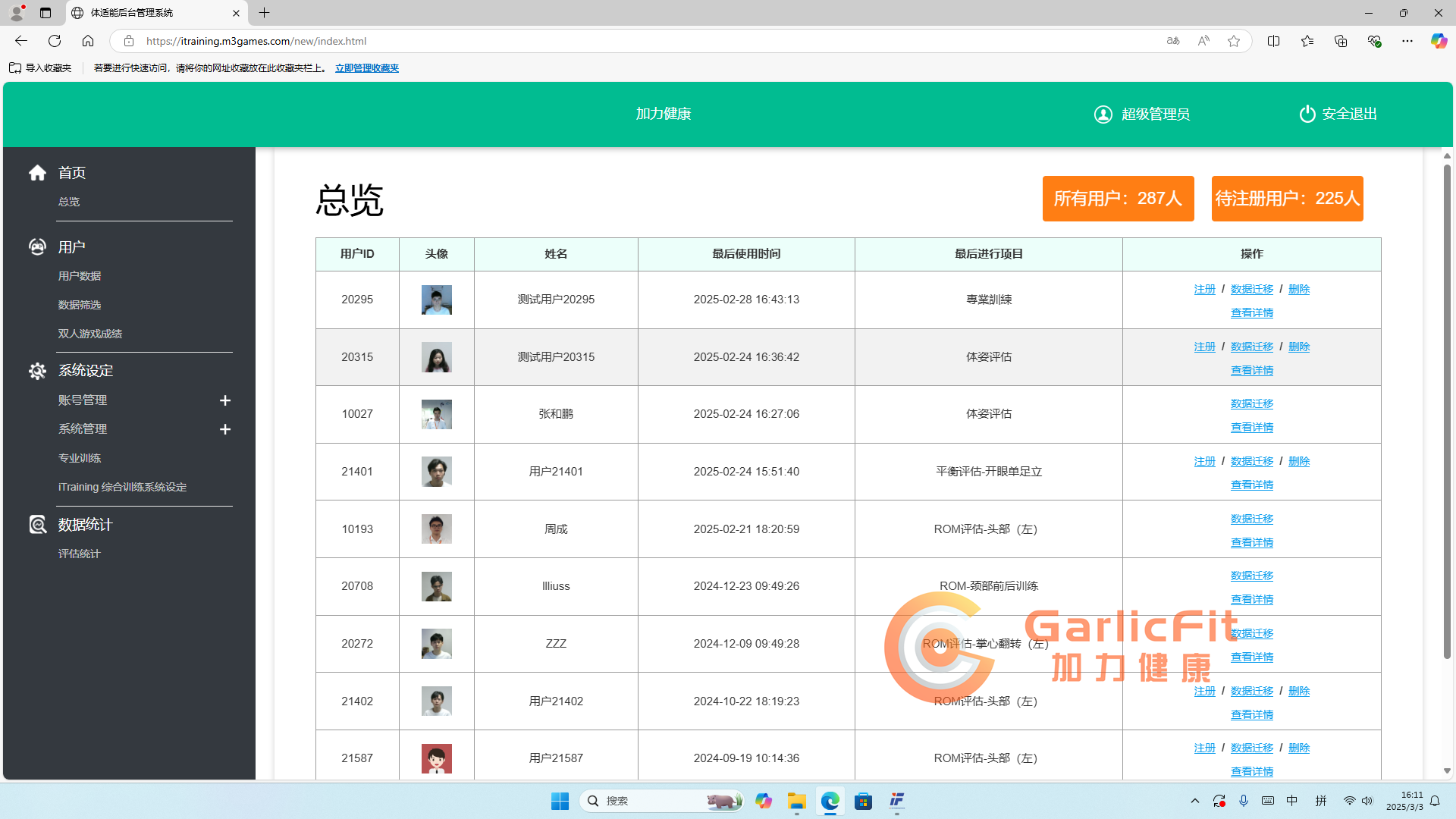Click the power icon for 安全退出
Image resolution: width=1456 pixels, height=819 pixels.
pos(1307,114)
